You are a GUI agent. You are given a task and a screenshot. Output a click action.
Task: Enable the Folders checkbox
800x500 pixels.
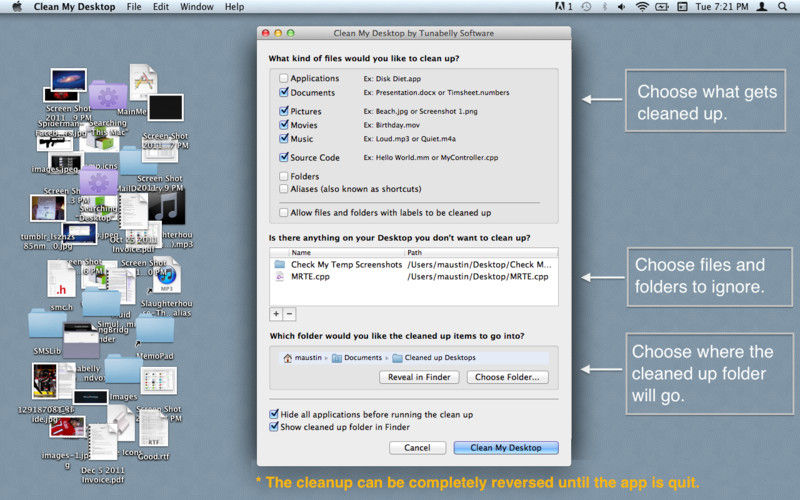(284, 176)
